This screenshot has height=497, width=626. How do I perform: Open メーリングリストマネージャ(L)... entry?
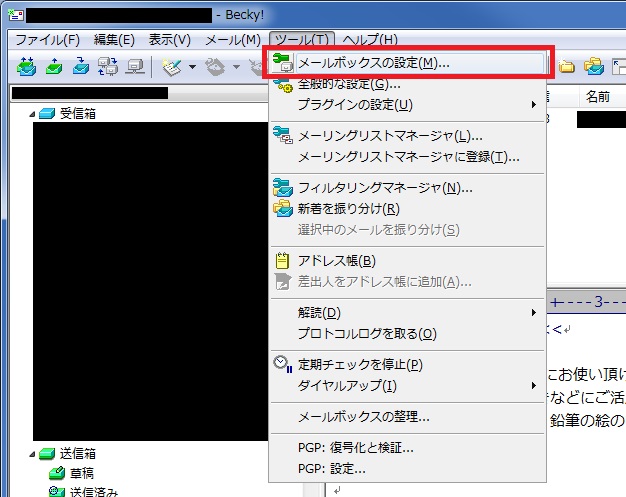pyautogui.click(x=407, y=136)
